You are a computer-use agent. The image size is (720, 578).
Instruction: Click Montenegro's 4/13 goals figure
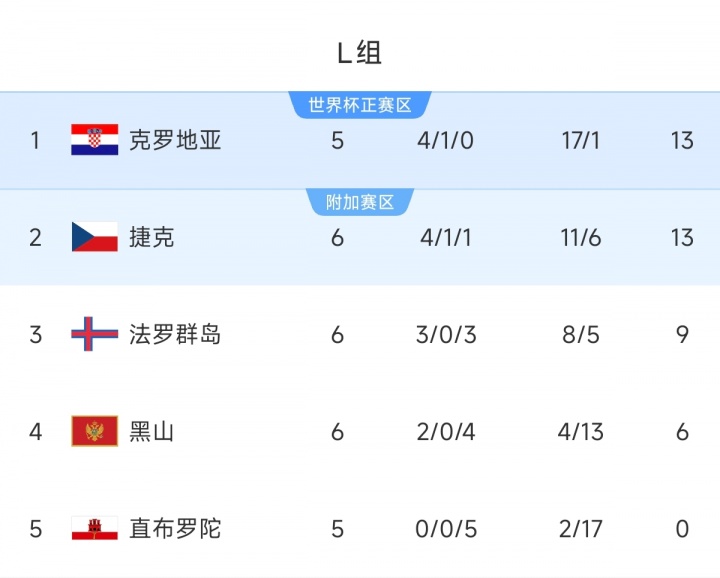pos(580,431)
